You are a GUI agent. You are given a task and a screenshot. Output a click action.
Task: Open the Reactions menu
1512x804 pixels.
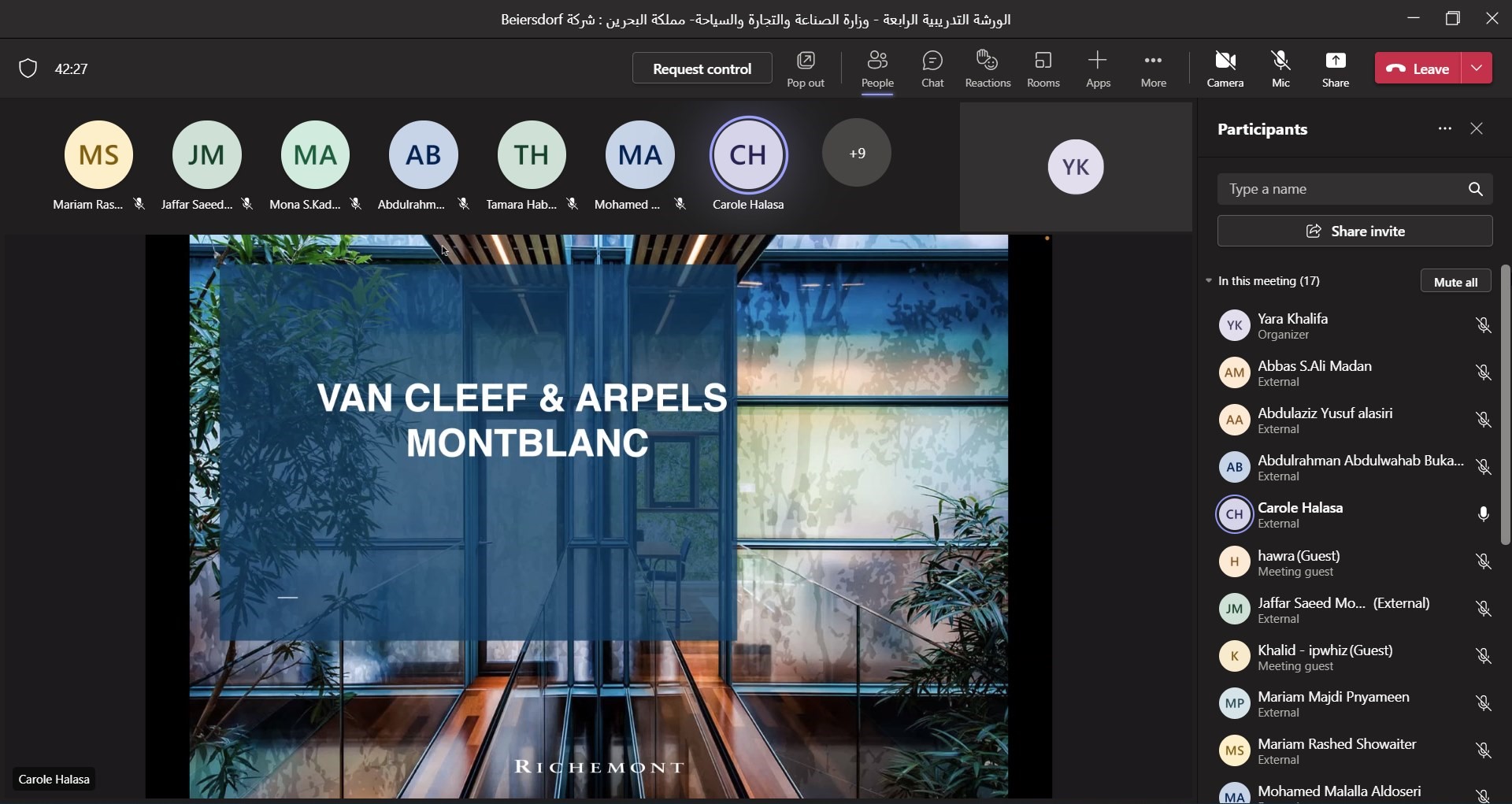988,69
